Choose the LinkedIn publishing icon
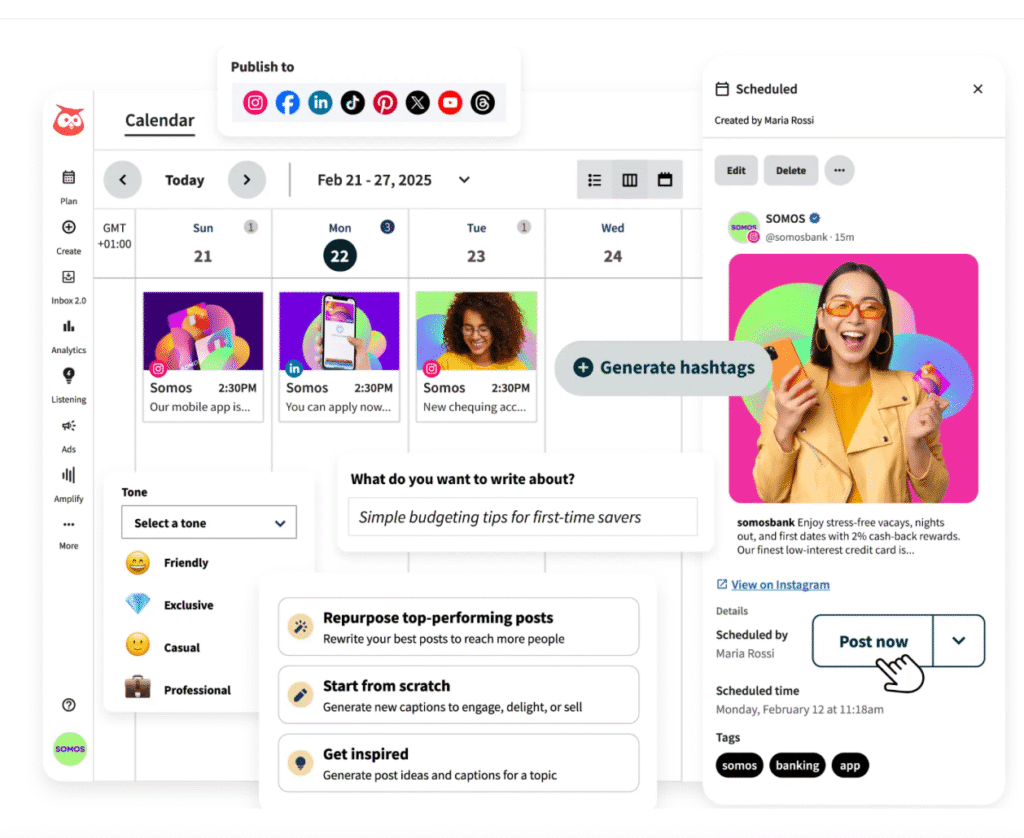This screenshot has width=1024, height=838. tap(320, 102)
